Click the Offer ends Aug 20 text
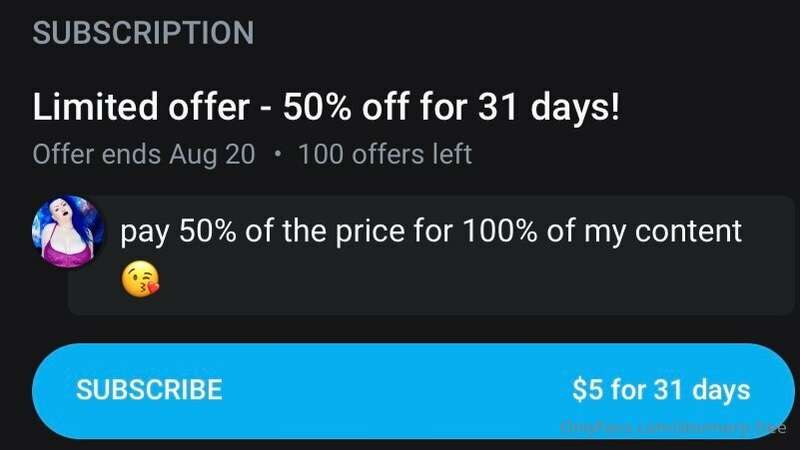The width and height of the screenshot is (800, 450). tap(143, 154)
